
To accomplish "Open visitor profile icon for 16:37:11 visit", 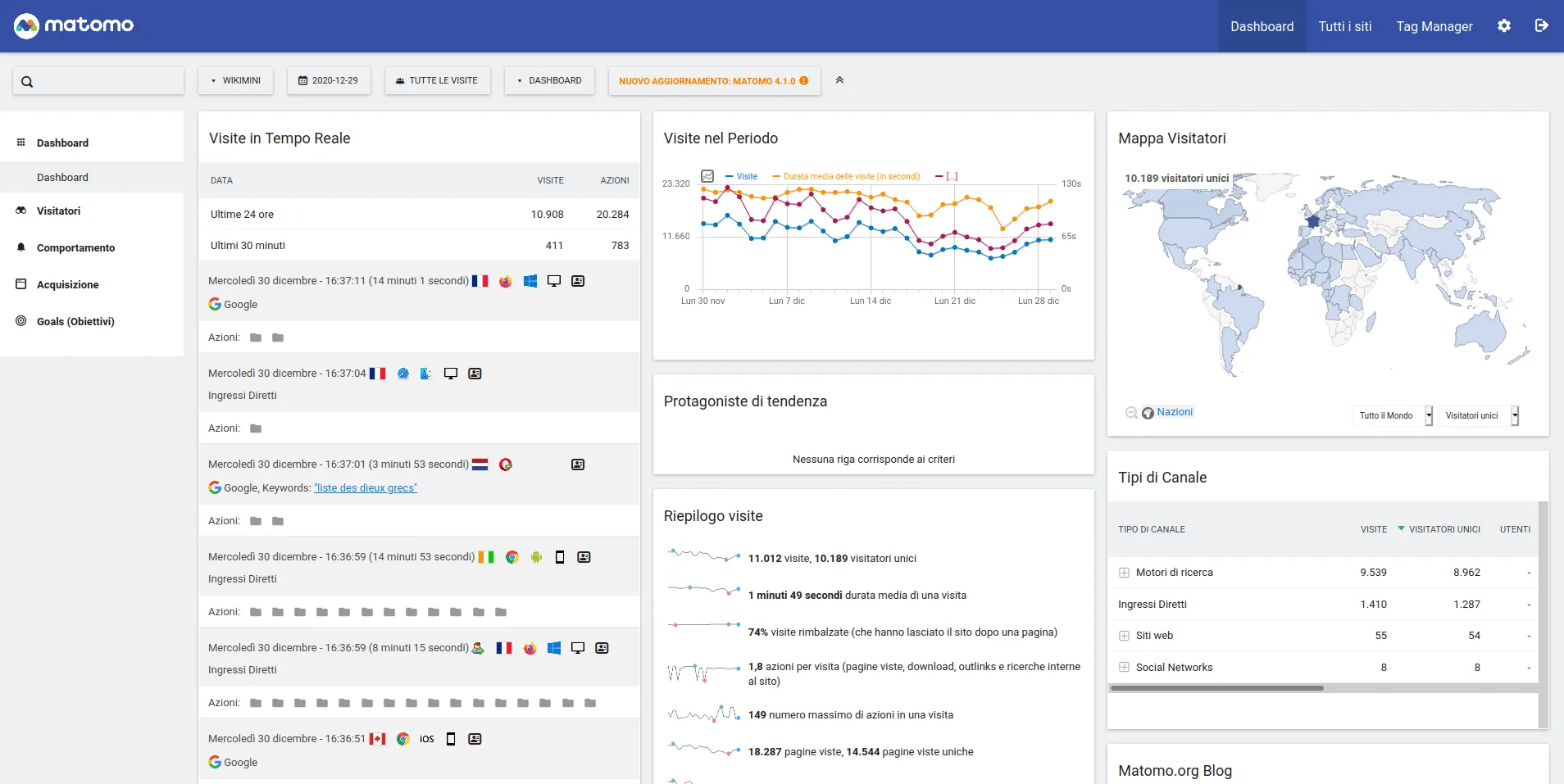I will [578, 281].
